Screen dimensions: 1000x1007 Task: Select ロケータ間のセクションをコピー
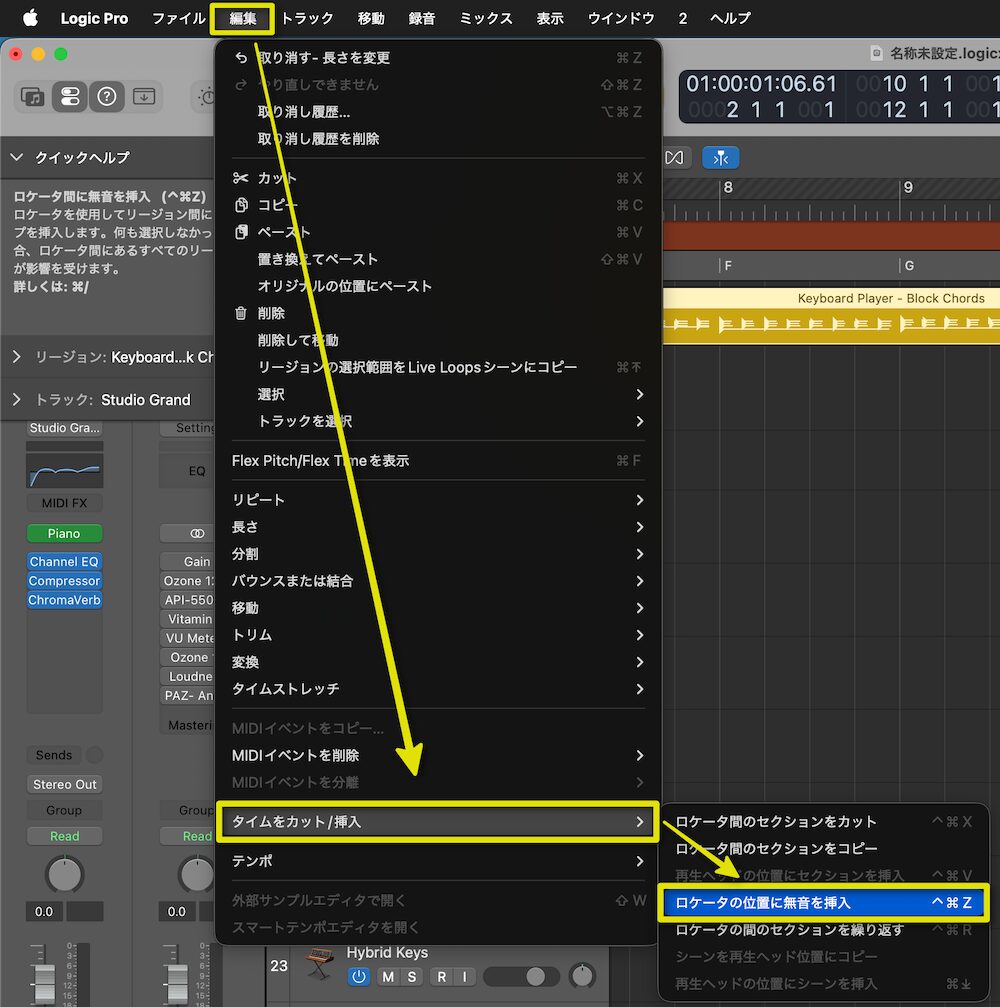point(823,848)
